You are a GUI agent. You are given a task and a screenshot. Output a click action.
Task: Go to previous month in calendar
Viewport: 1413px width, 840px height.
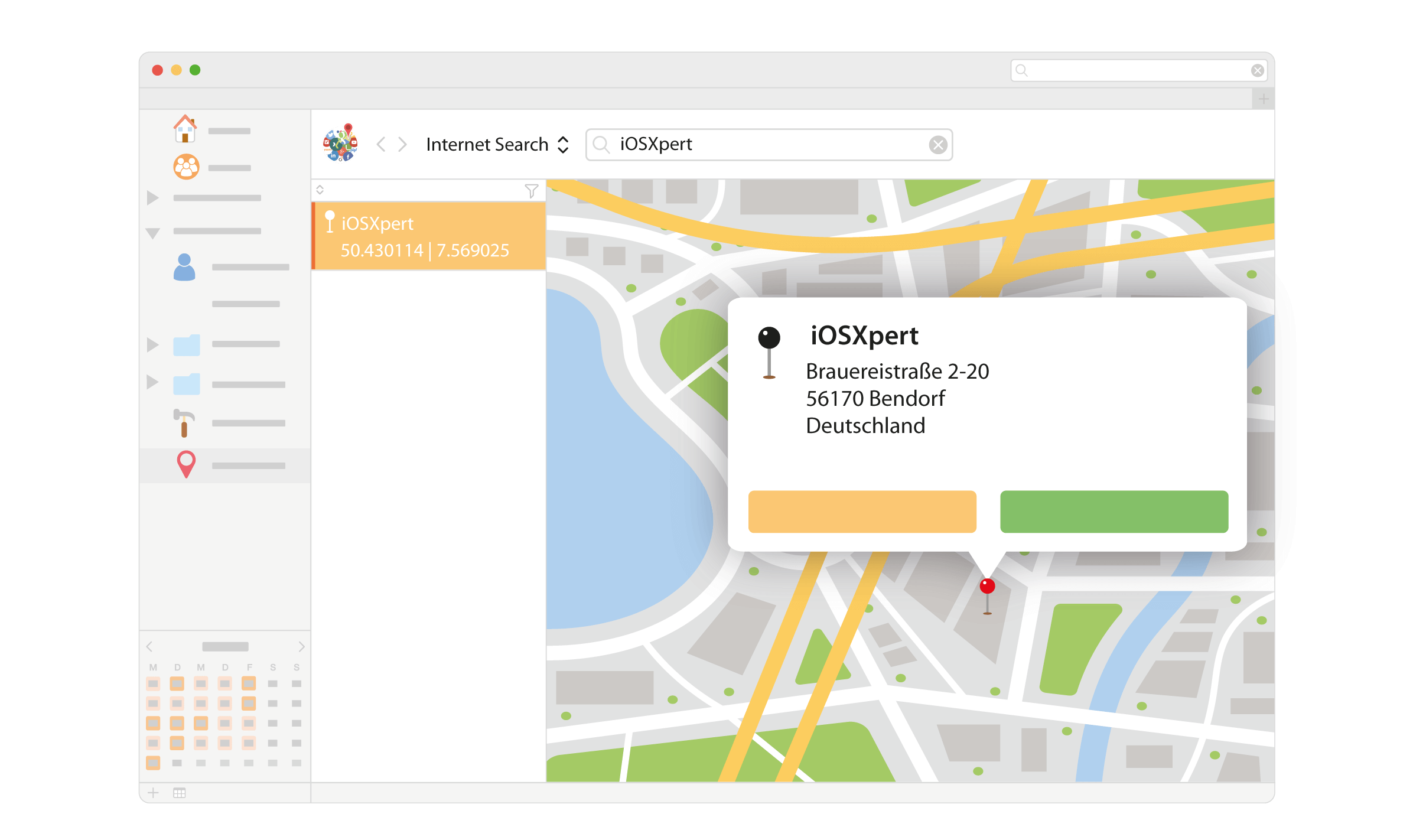[x=149, y=647]
